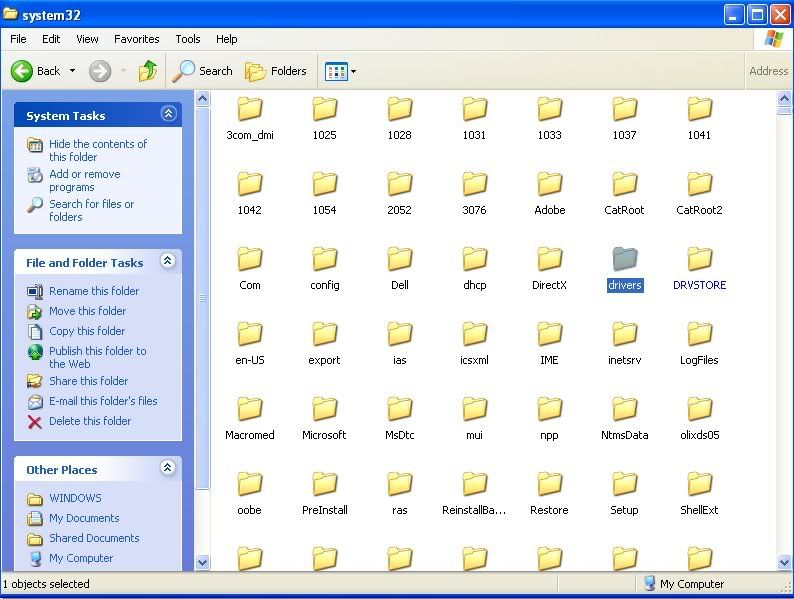Viewport: 794px width, 599px height.
Task: Select the drivers folder icon
Action: point(625,259)
